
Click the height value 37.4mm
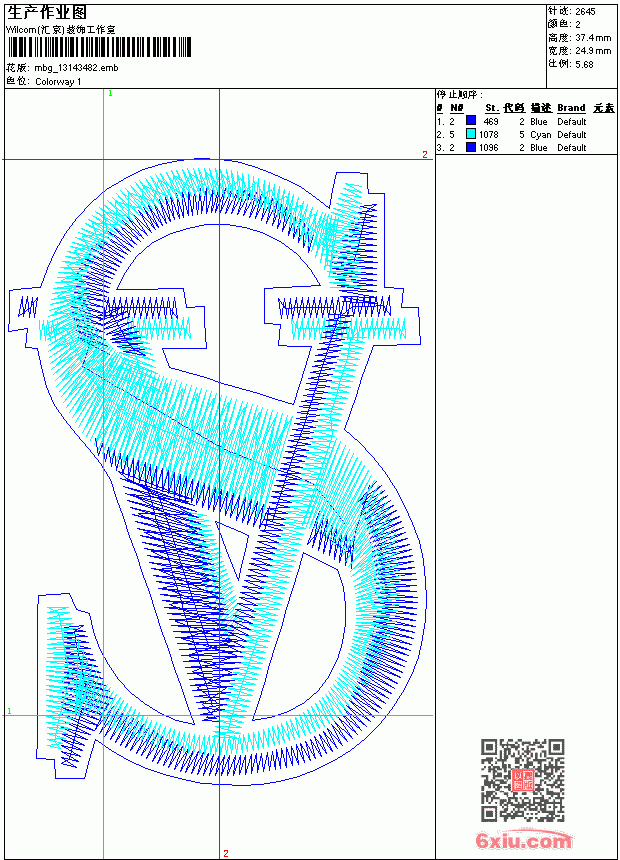593,37
